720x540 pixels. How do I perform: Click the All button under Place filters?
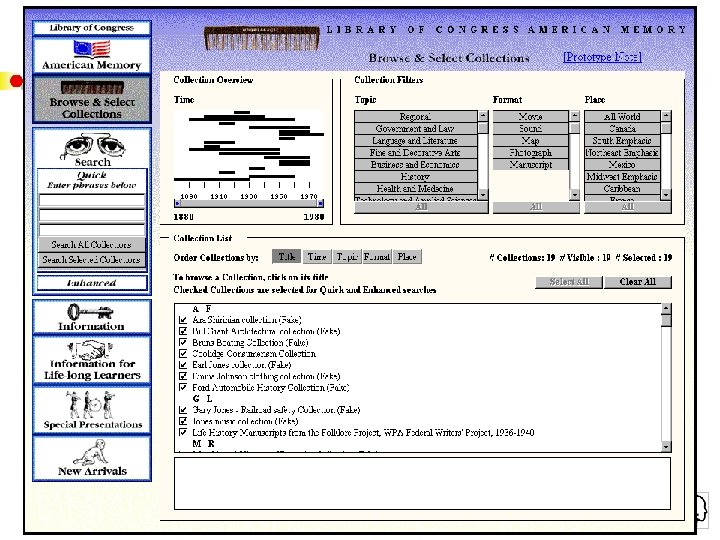click(x=628, y=207)
